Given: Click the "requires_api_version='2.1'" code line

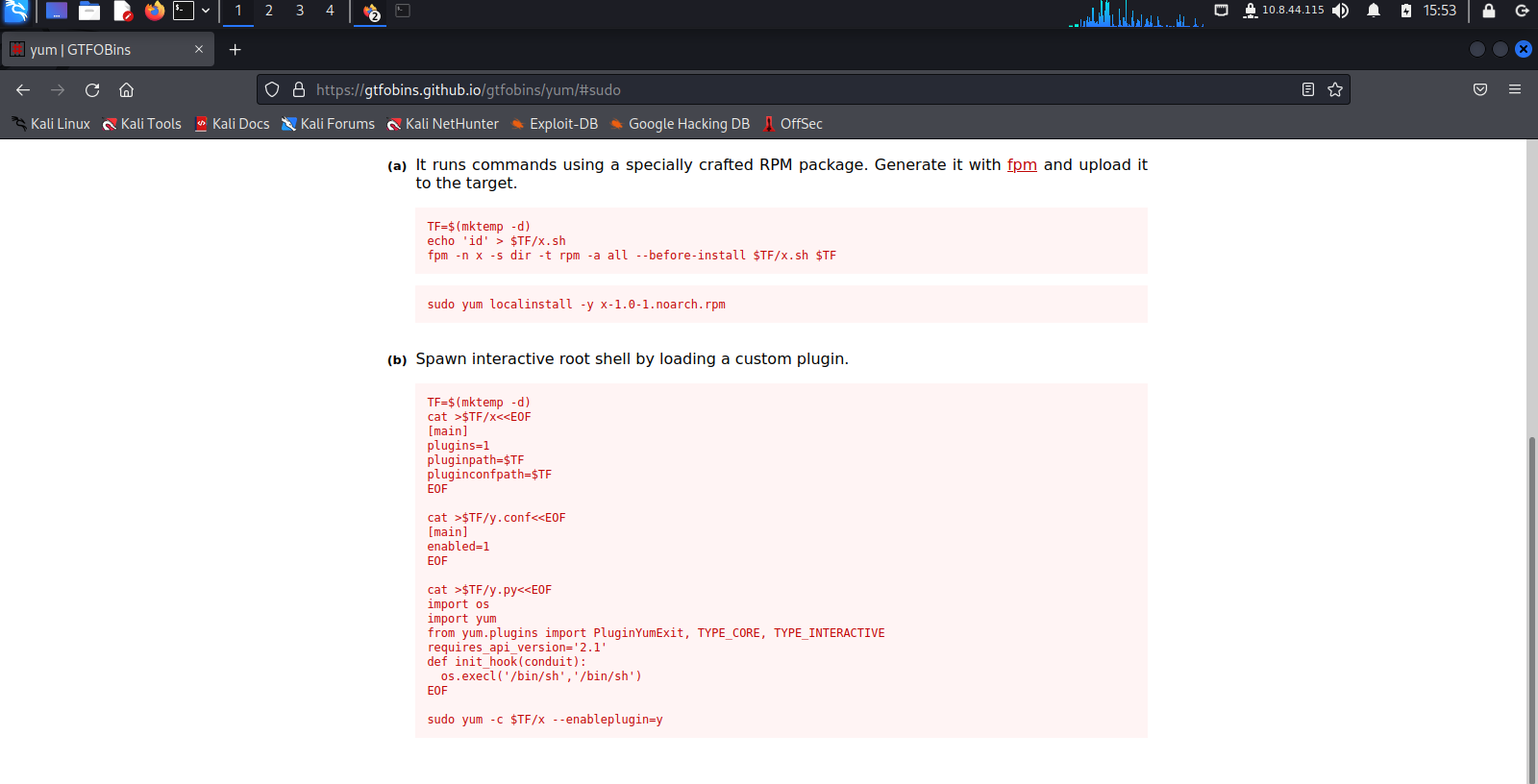Looking at the screenshot, I should coord(517,648).
